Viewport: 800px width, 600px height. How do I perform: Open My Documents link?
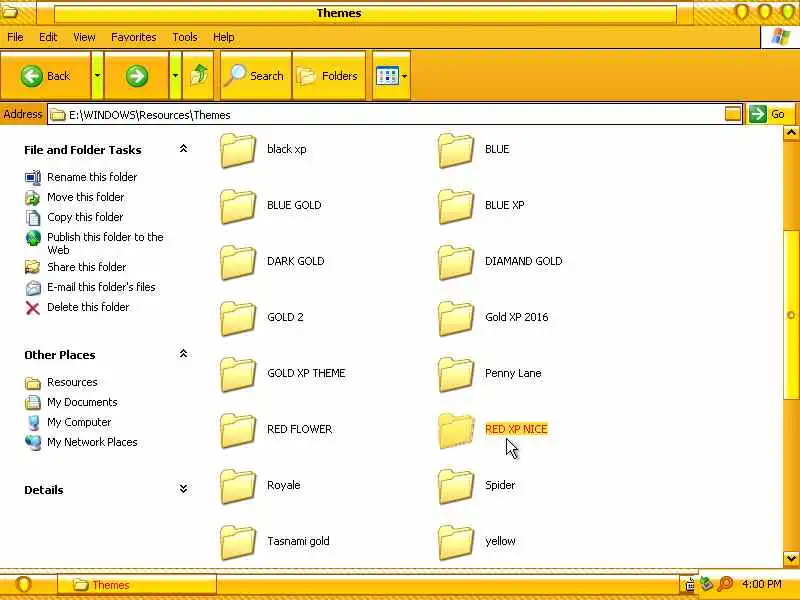[82, 402]
